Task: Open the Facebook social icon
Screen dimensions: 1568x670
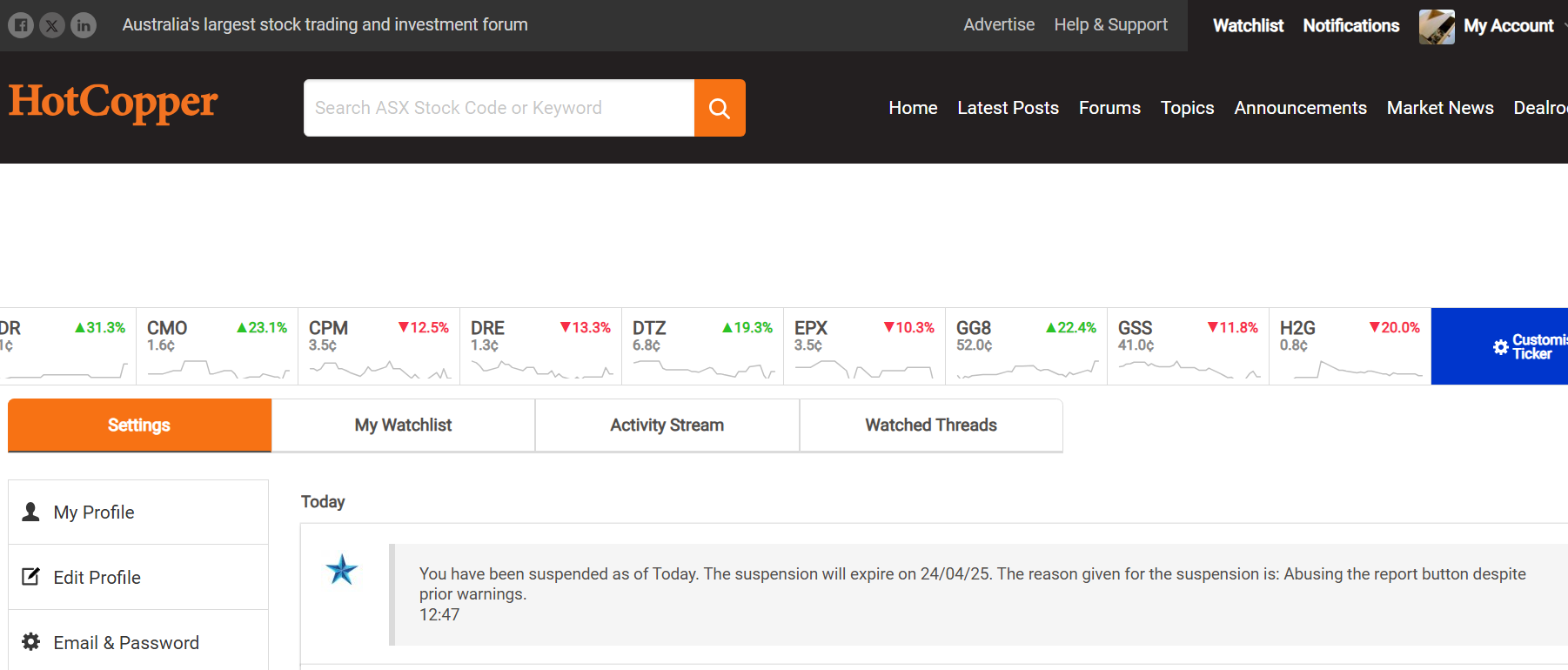Action: point(21,25)
